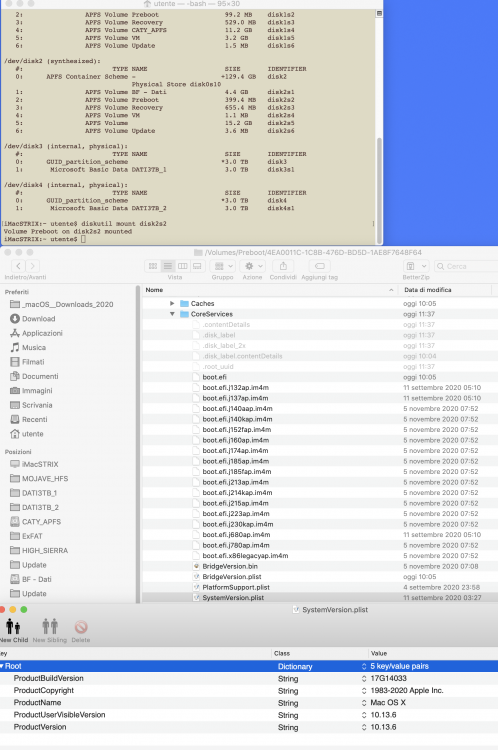Image resolution: width=498 pixels, height=750 pixels.
Task: Select BridgeVersion.plist file
Action: (232, 577)
